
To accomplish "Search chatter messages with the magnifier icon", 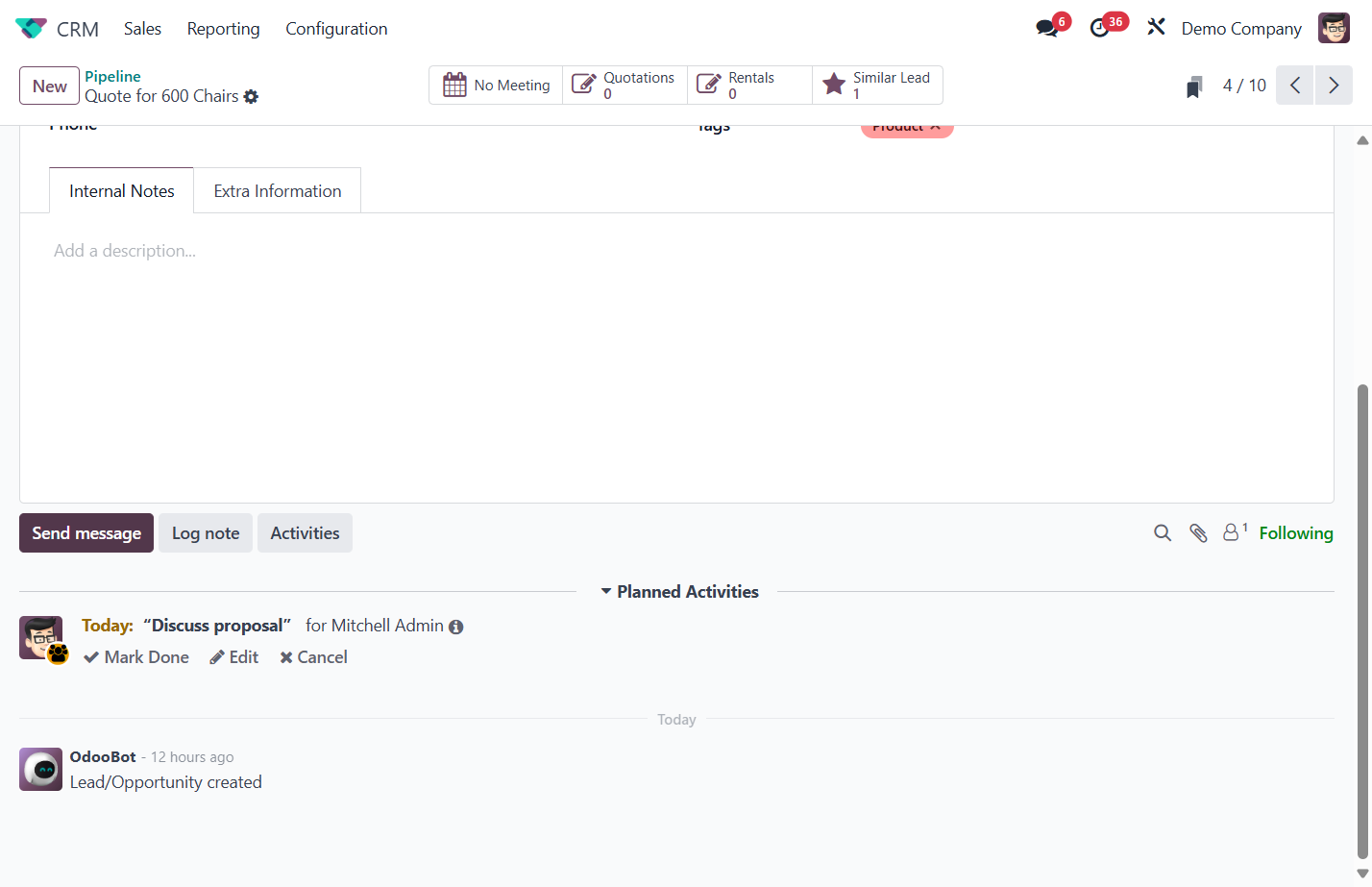I will pos(1163,533).
